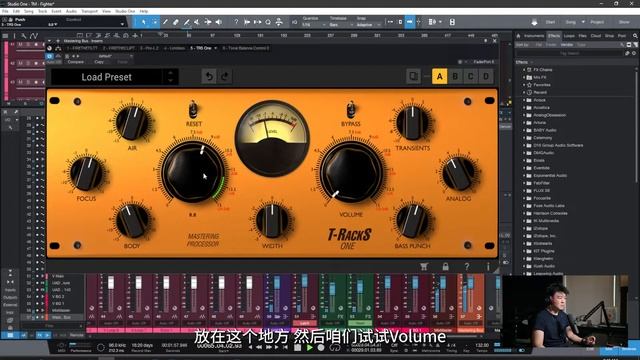Click the Play button in transport bar

(309, 347)
